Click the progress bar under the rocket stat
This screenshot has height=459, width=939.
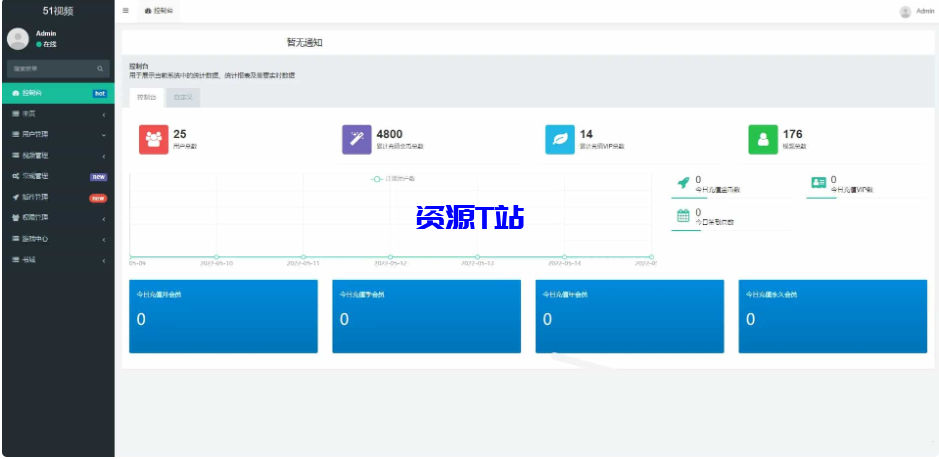pyautogui.click(x=731, y=198)
